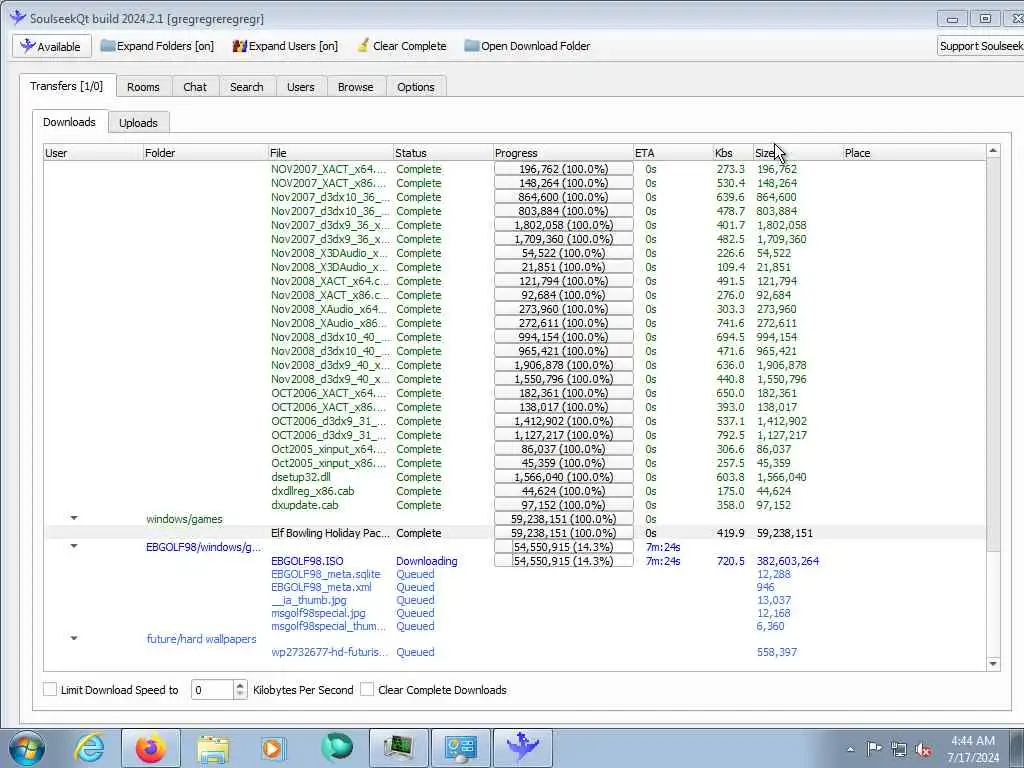This screenshot has width=1024, height=768.
Task: Decrease speed limit with down arrow
Action: (240, 694)
